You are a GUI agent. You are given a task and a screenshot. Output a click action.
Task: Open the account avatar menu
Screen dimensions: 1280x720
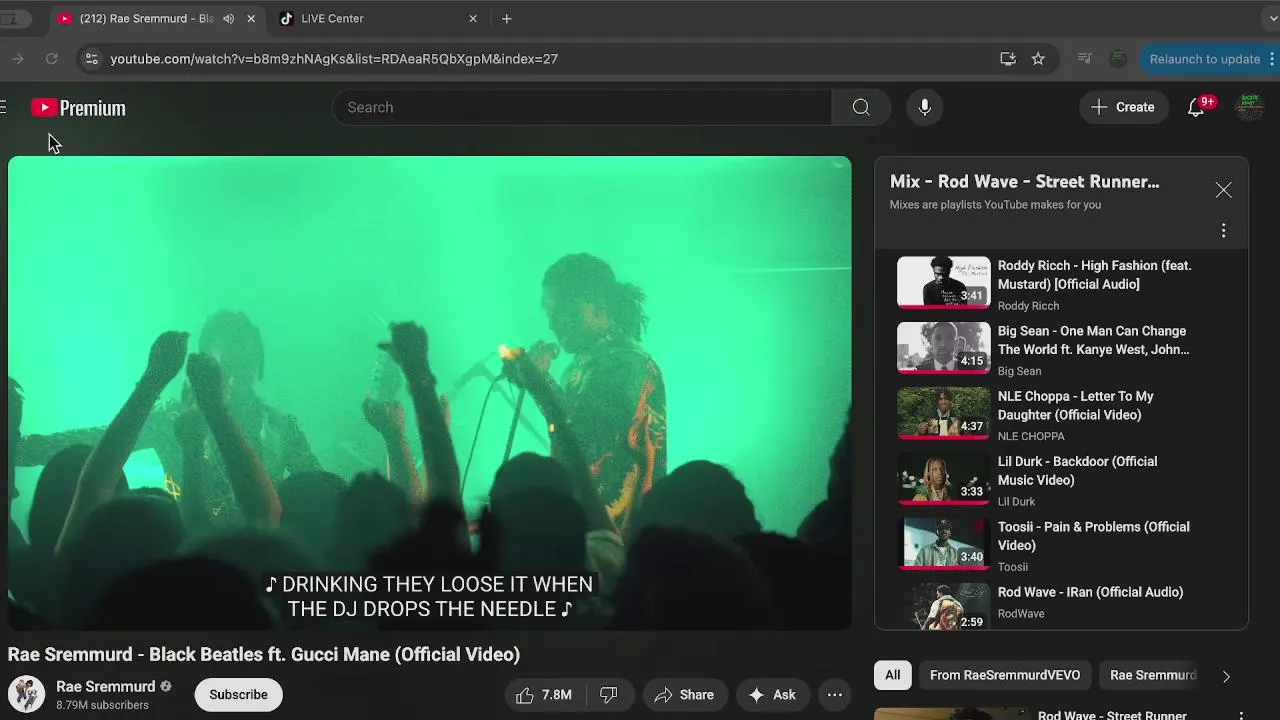click(x=1249, y=107)
